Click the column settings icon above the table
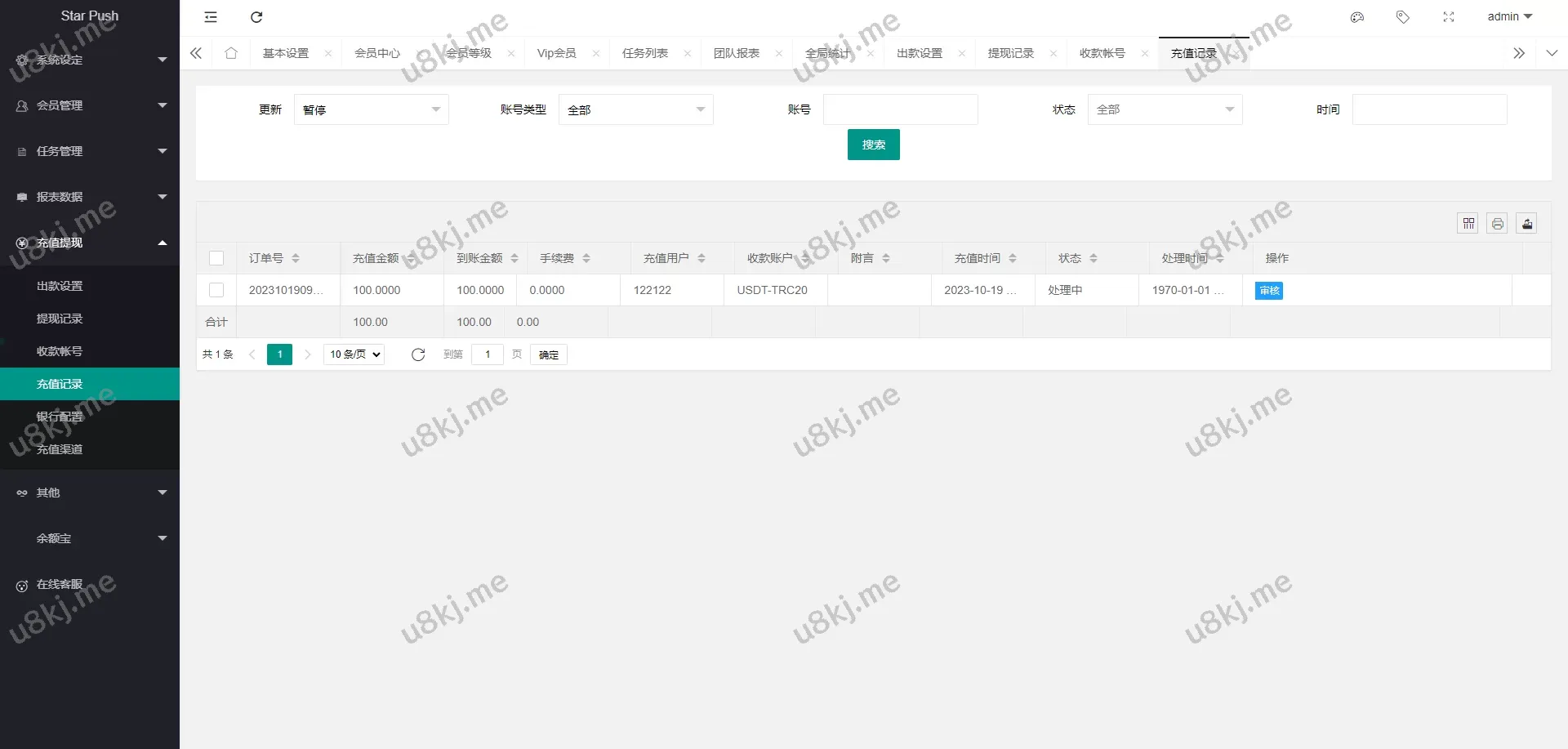The height and width of the screenshot is (749, 1568). (1468, 223)
